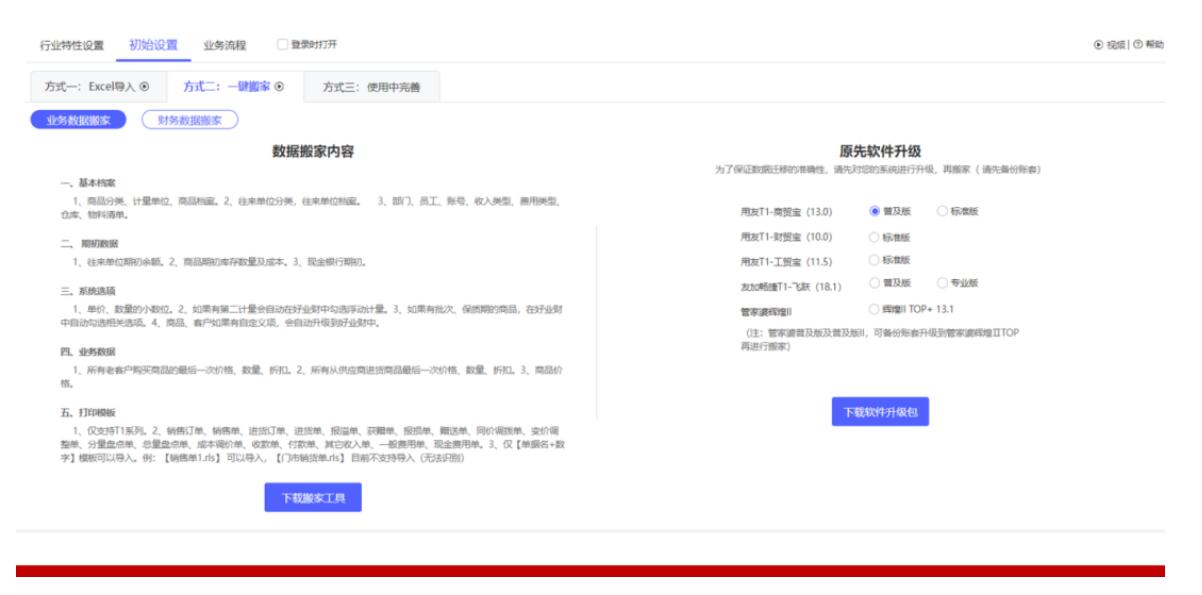Switch to the 行业特性设置 tab

72,46
